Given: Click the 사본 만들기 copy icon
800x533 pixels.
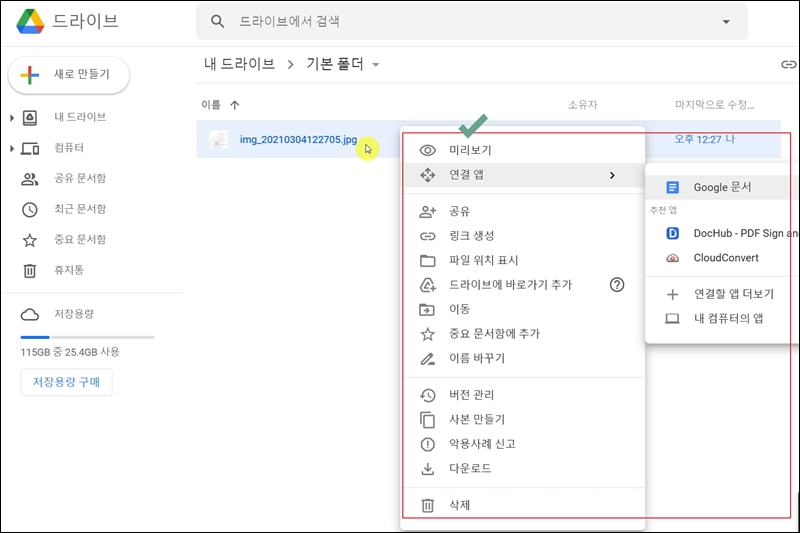Looking at the screenshot, I should (x=427, y=420).
